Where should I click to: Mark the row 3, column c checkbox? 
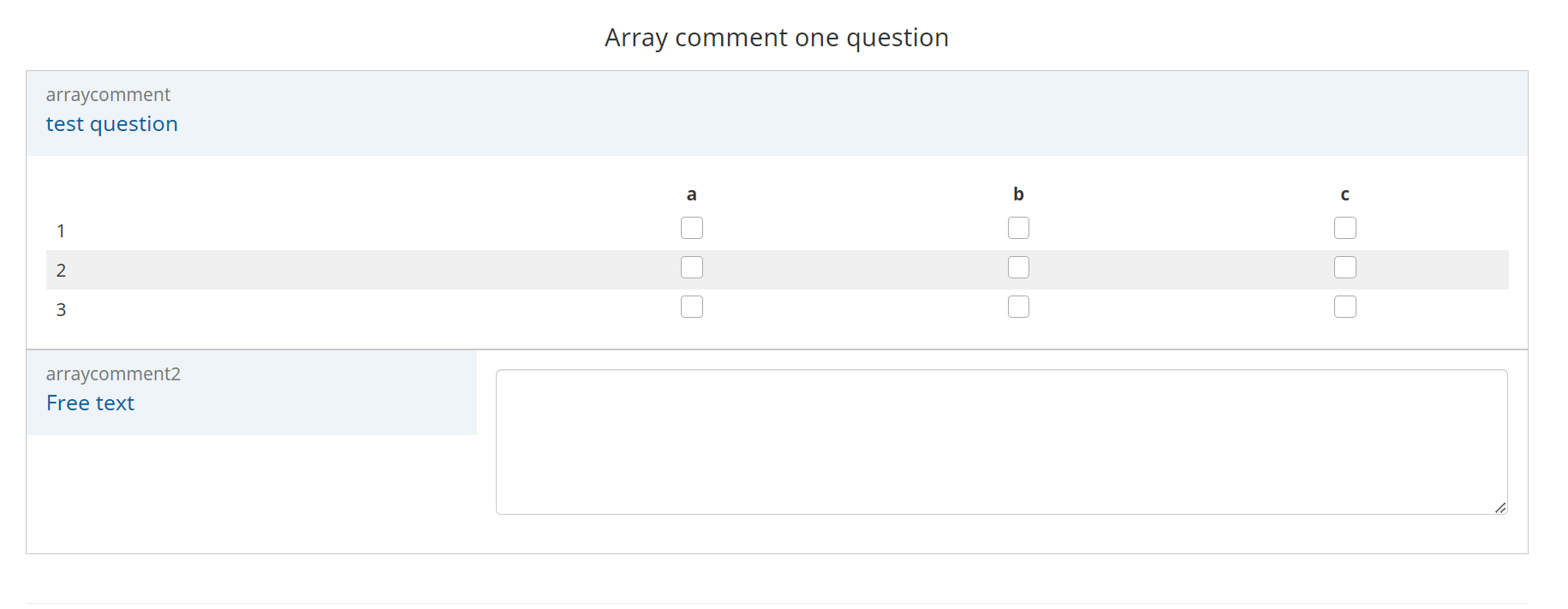(1345, 307)
